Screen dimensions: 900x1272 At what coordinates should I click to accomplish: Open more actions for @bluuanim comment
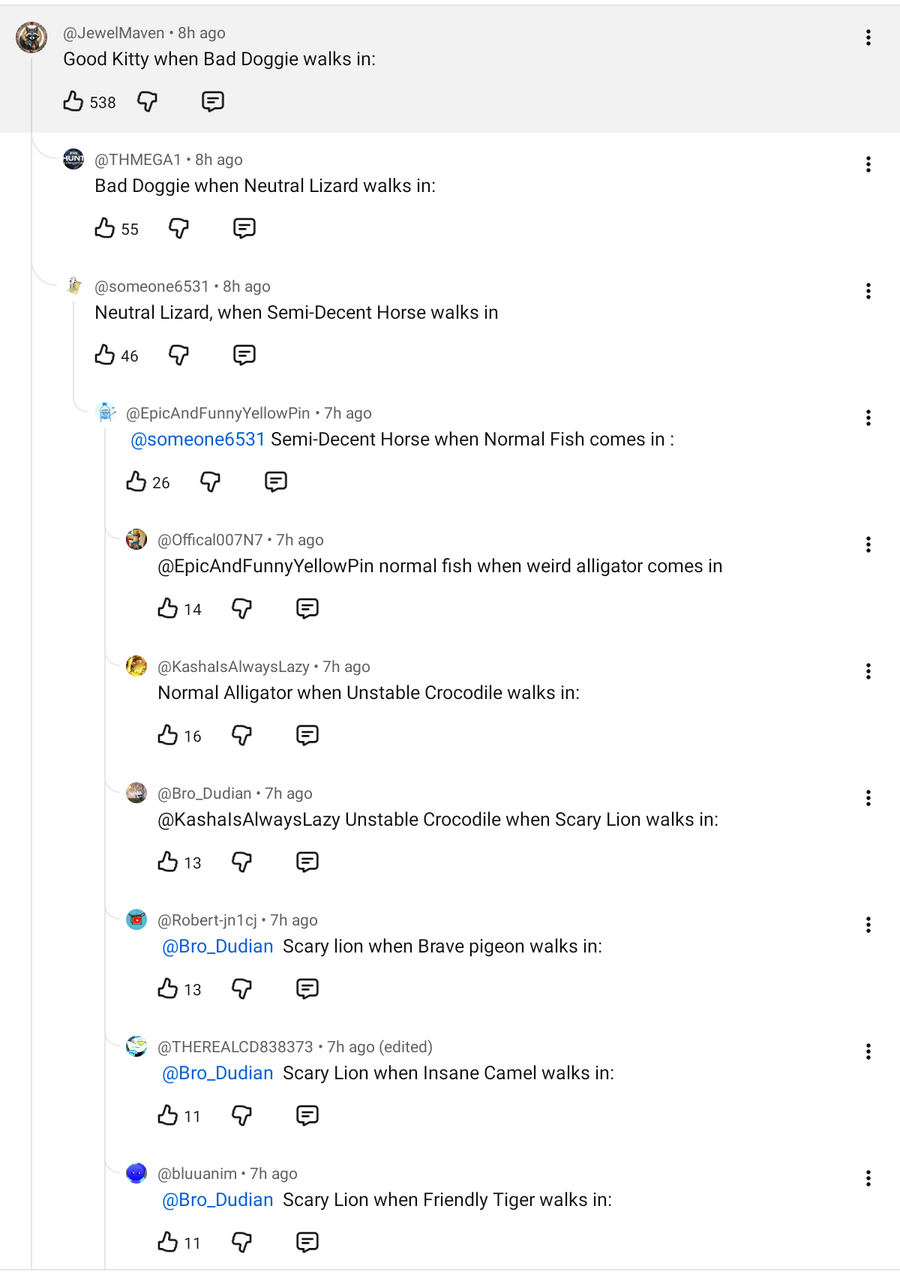coord(868,1178)
